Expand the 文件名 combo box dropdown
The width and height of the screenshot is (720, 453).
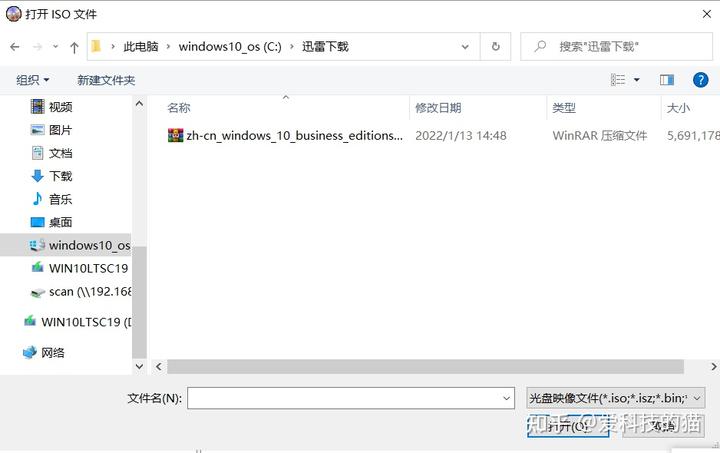pos(506,398)
